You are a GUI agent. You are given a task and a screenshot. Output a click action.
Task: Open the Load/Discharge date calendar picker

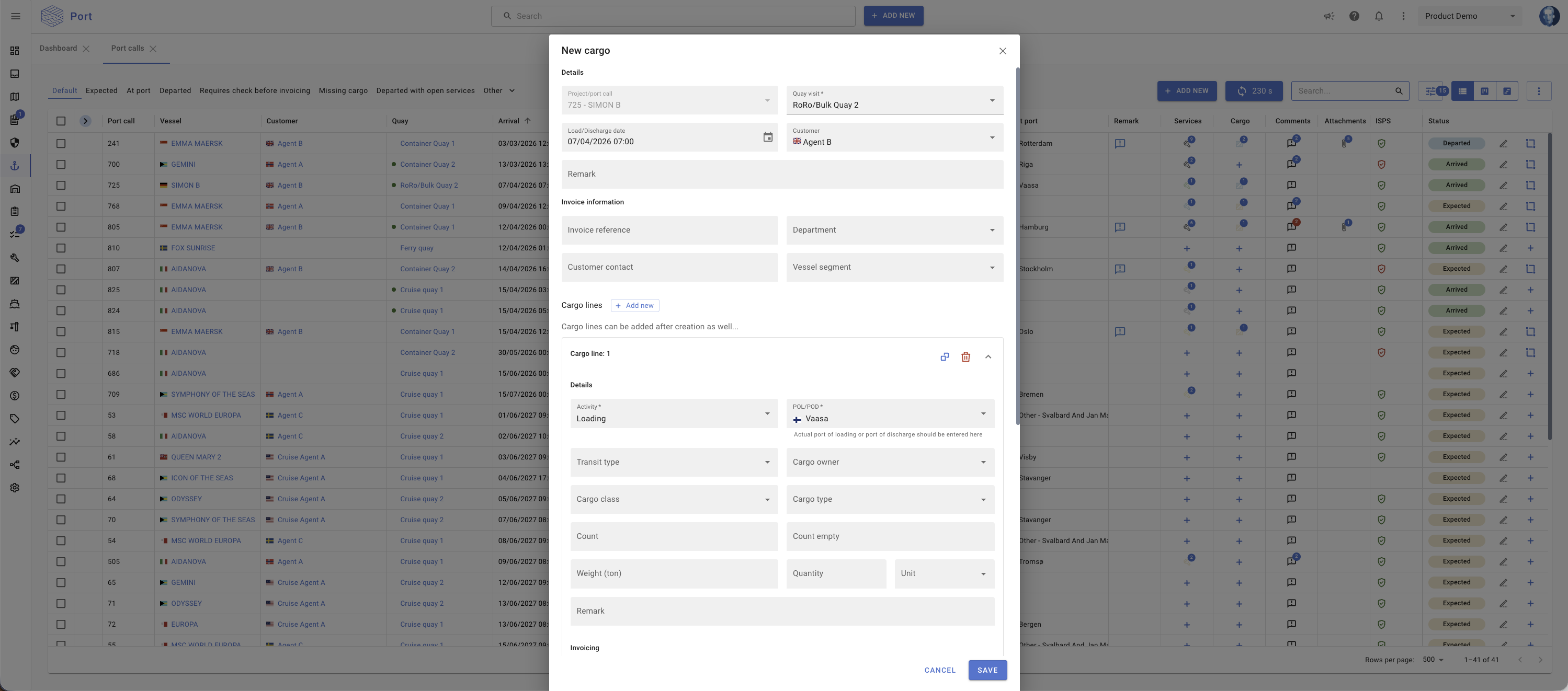click(768, 137)
